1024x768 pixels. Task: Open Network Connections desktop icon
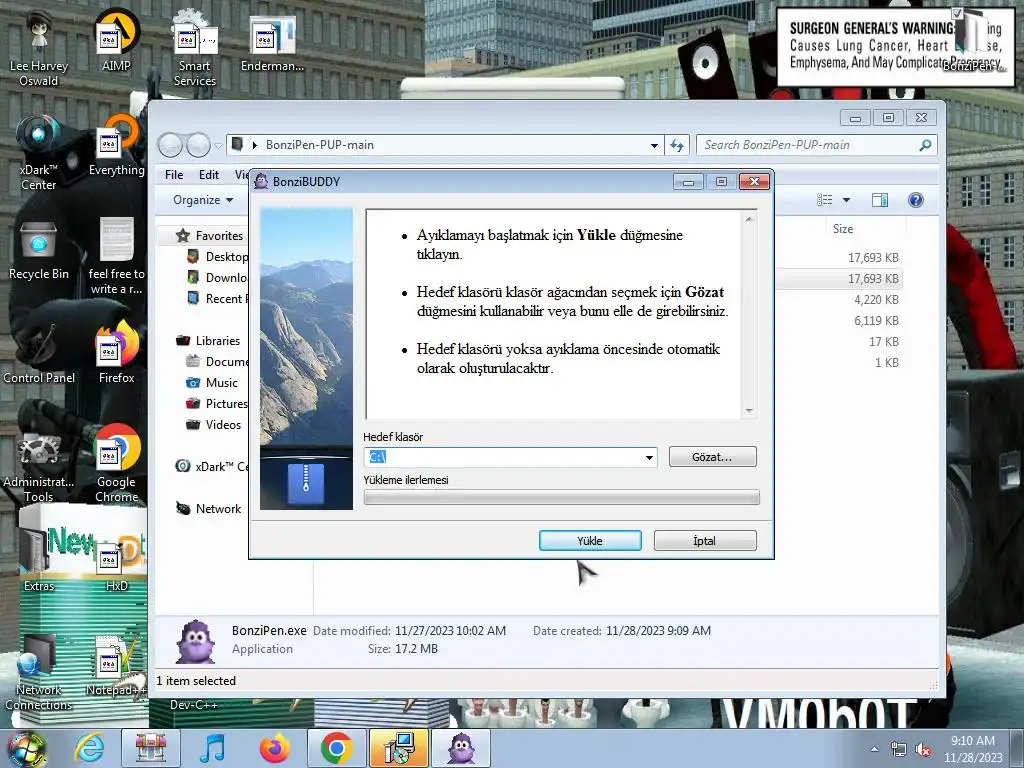point(39,673)
